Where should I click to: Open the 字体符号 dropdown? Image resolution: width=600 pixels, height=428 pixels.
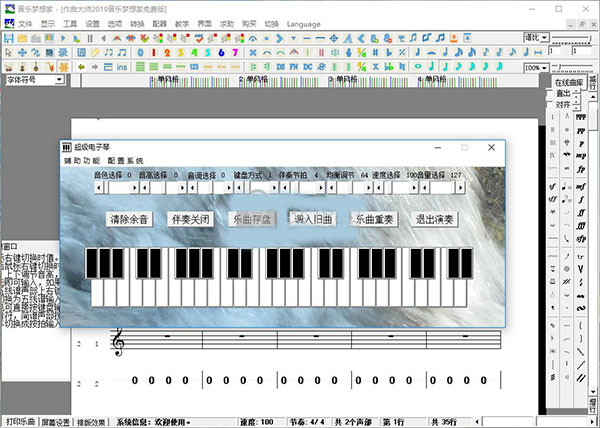click(59, 80)
